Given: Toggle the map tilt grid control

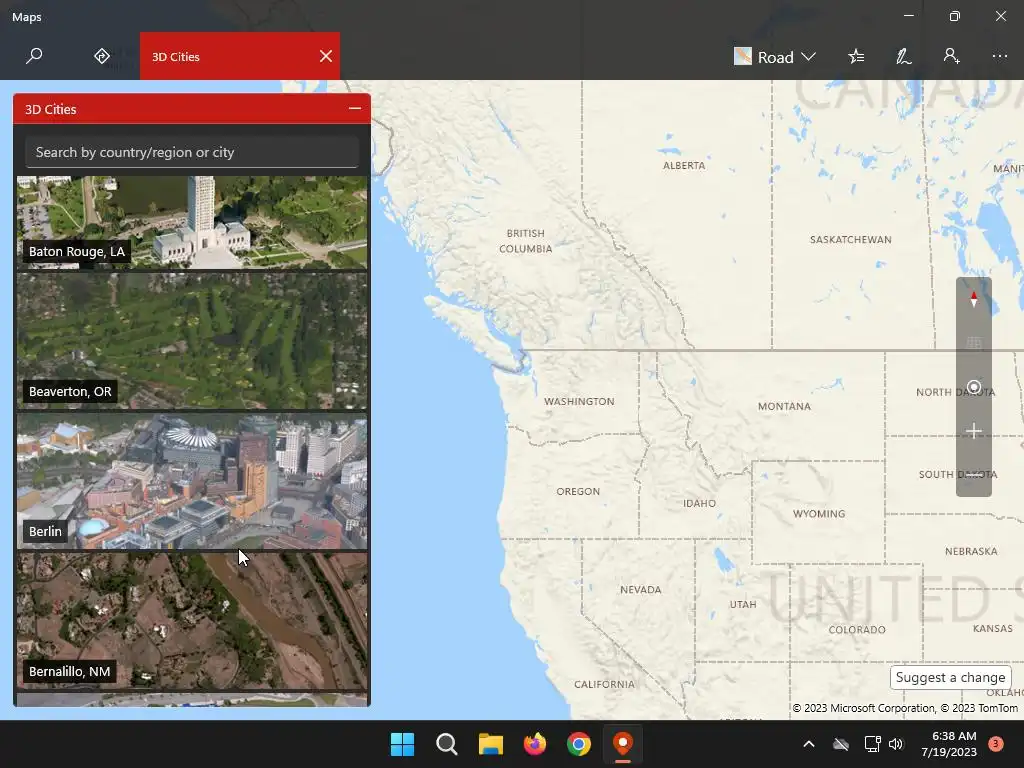Looking at the screenshot, I should click(974, 343).
